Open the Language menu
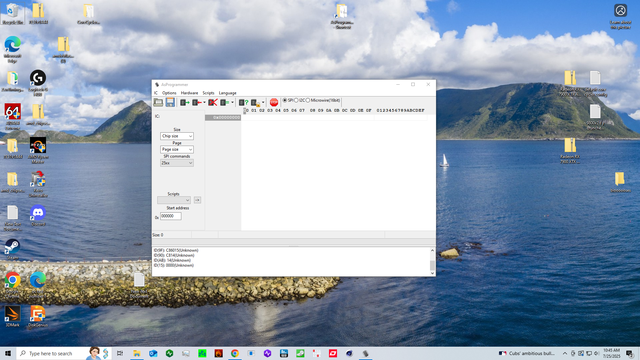The height and width of the screenshot is (360, 640). click(227, 93)
